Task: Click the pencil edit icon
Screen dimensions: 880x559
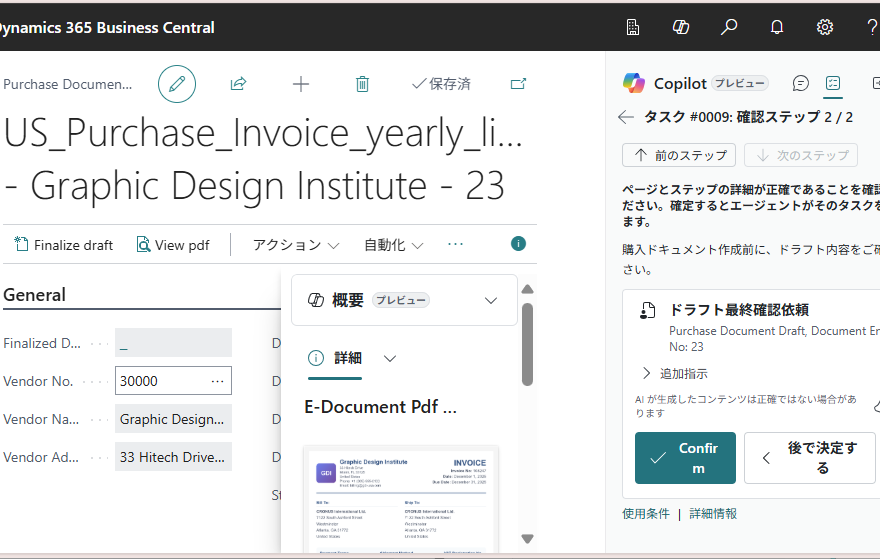Action: 177,84
